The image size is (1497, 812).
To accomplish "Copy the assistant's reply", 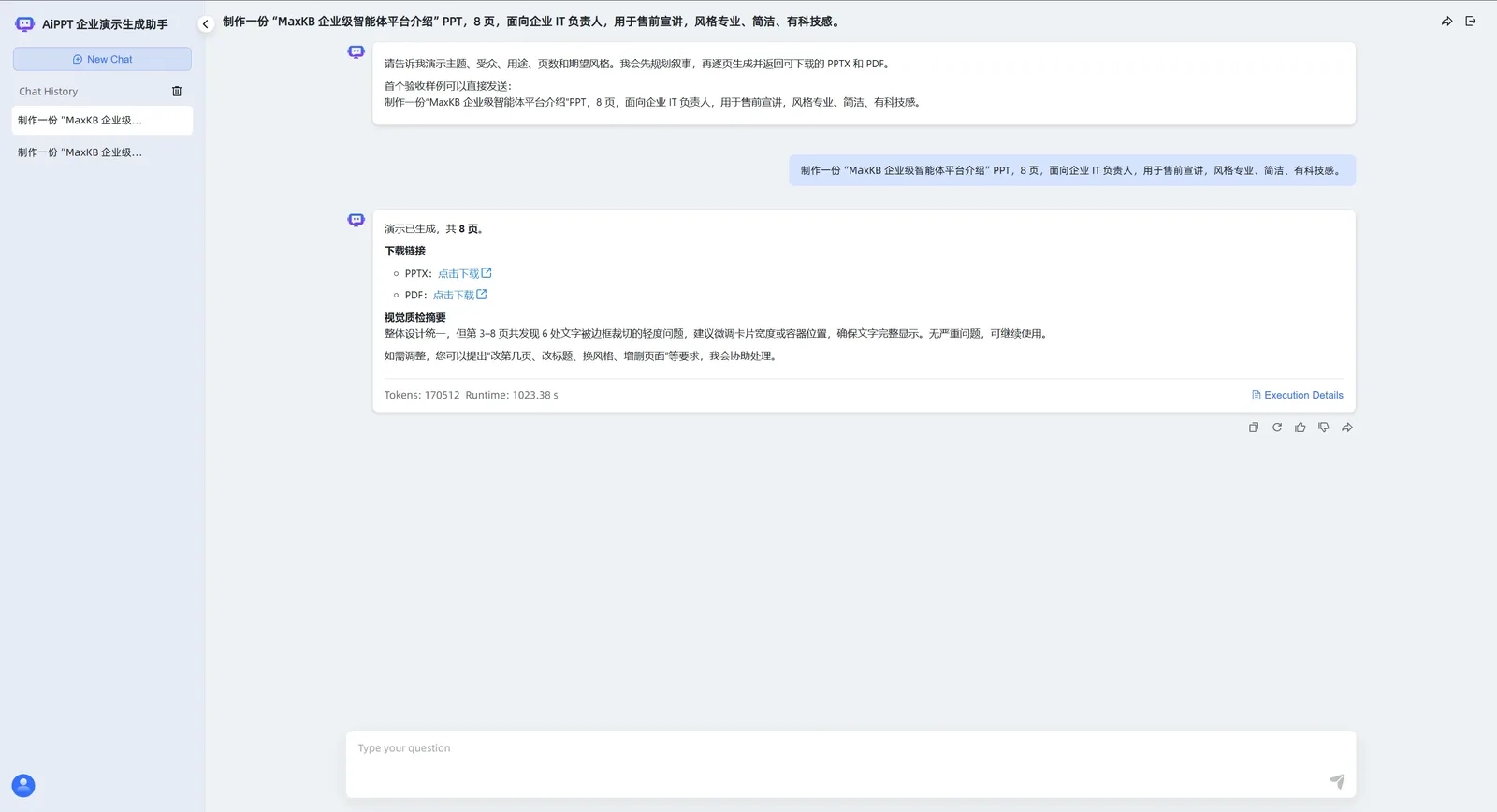I will tap(1254, 428).
